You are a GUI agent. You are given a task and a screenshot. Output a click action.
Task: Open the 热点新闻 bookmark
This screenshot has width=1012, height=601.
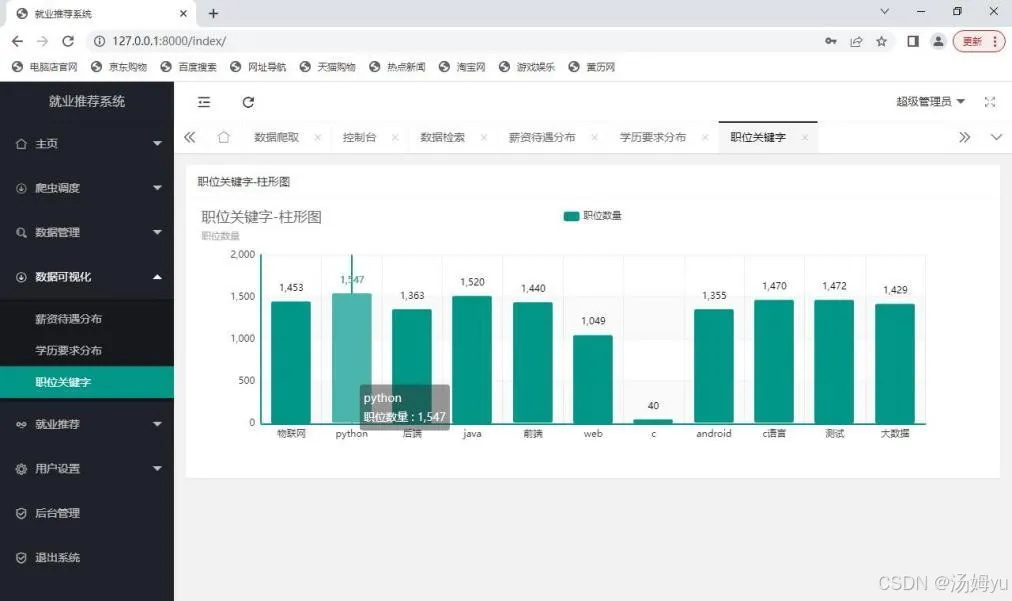coord(398,66)
